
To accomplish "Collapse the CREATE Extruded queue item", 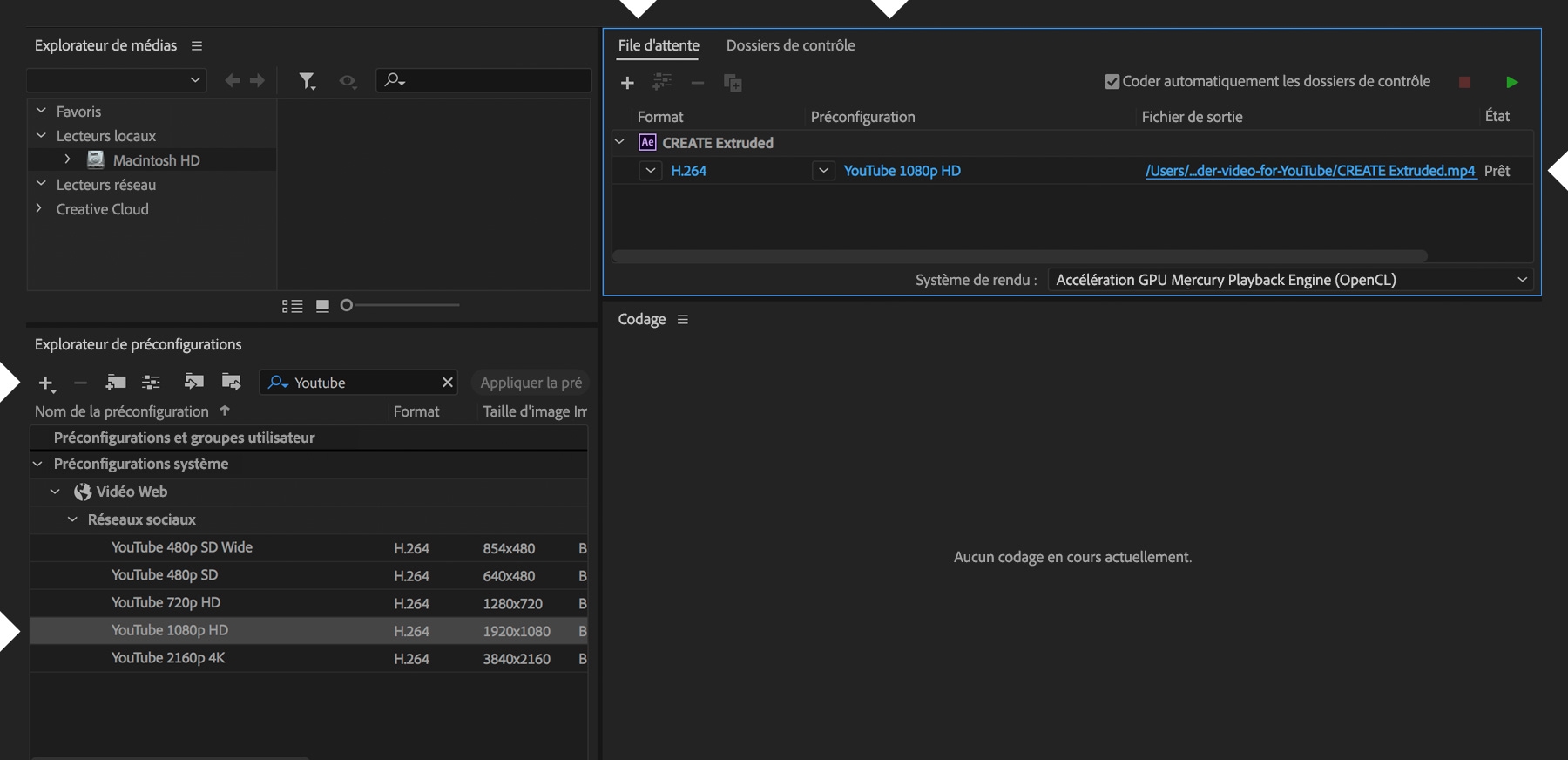I will click(x=620, y=141).
